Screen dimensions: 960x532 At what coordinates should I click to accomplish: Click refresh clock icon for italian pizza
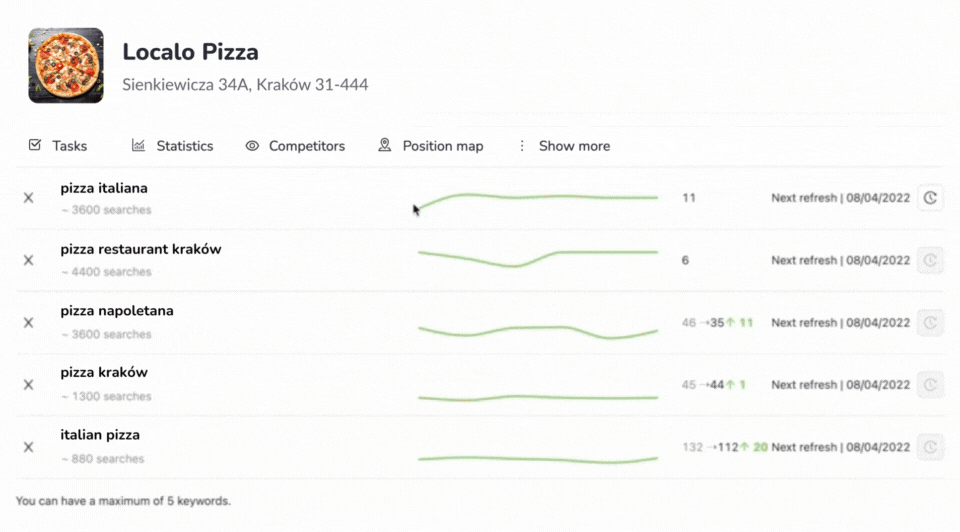(x=930, y=447)
